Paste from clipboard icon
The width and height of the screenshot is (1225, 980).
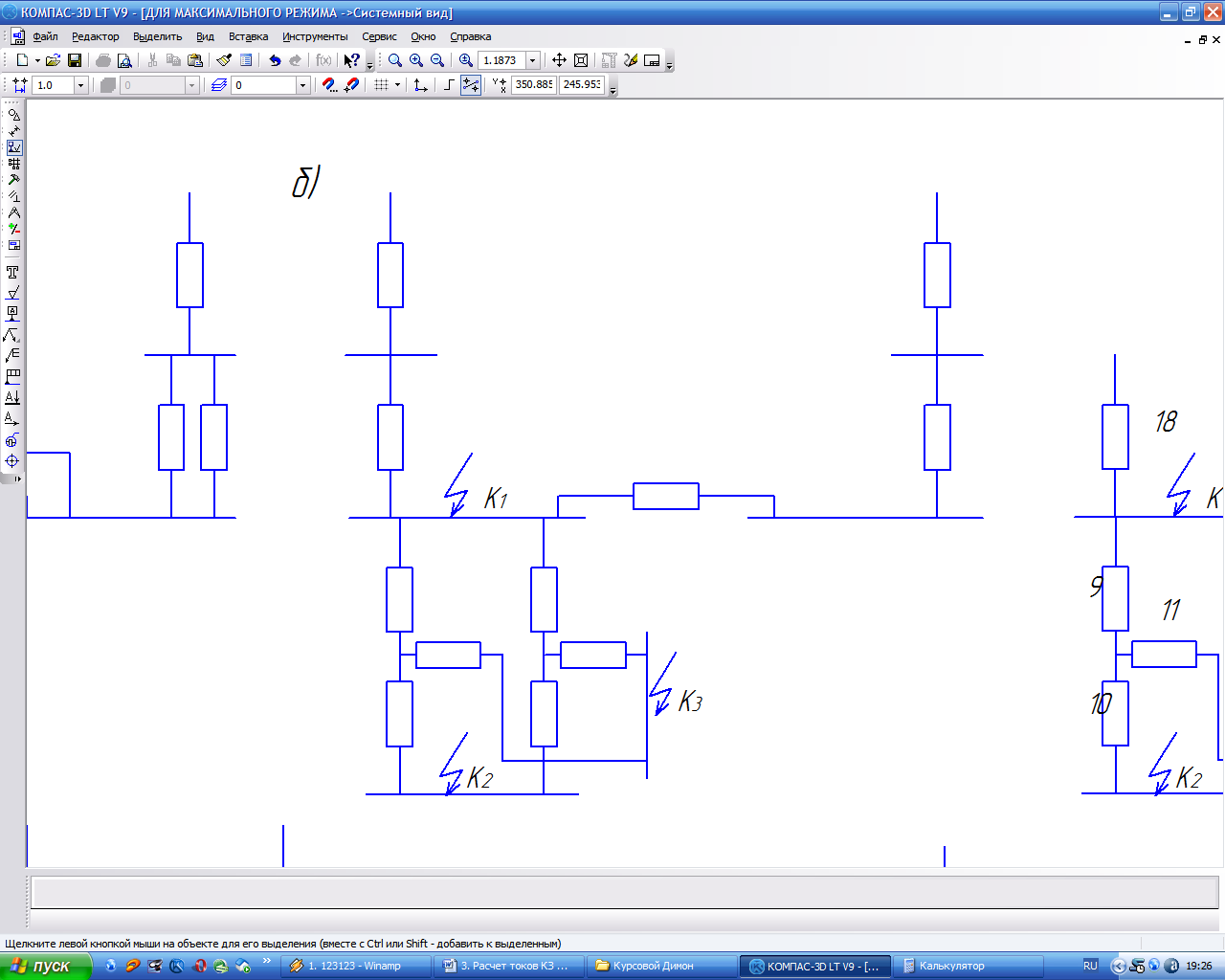[x=195, y=60]
